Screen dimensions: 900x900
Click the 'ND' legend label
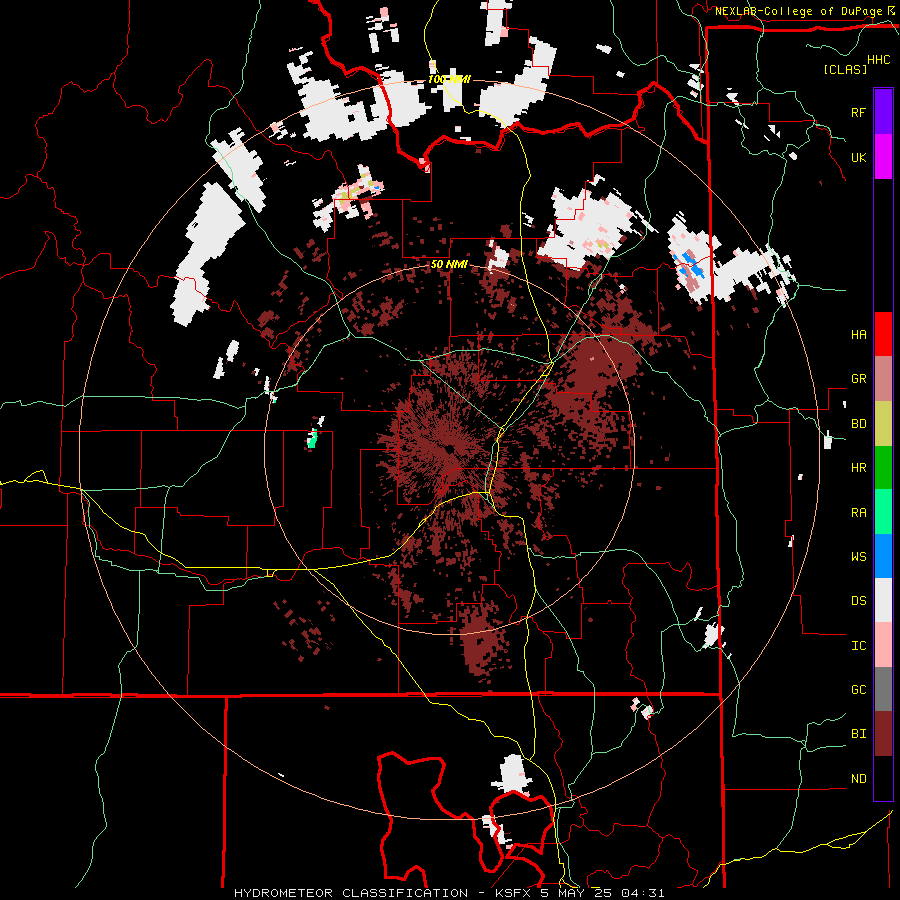[x=858, y=779]
